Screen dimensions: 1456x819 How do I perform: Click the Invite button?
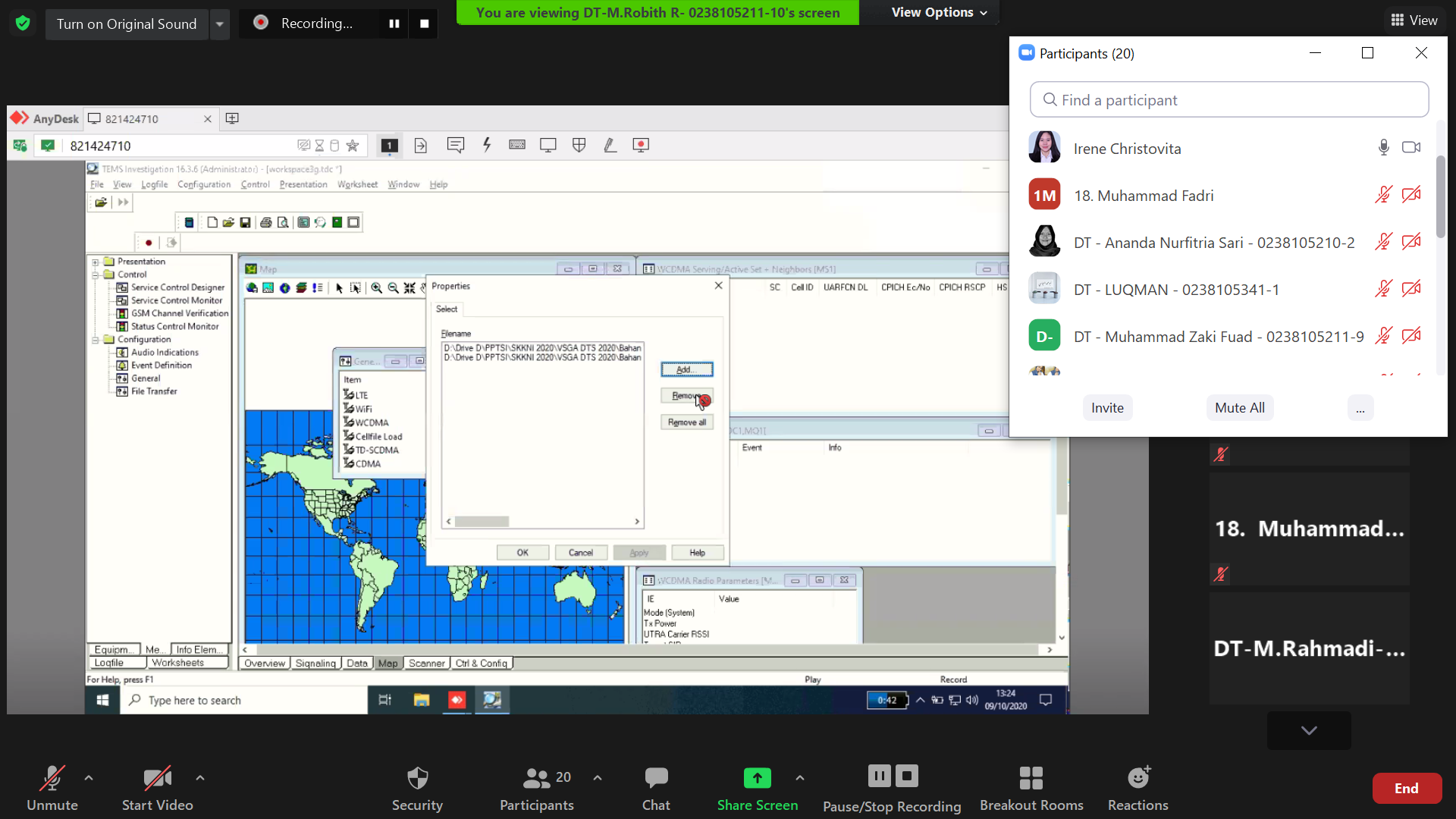[1107, 408]
